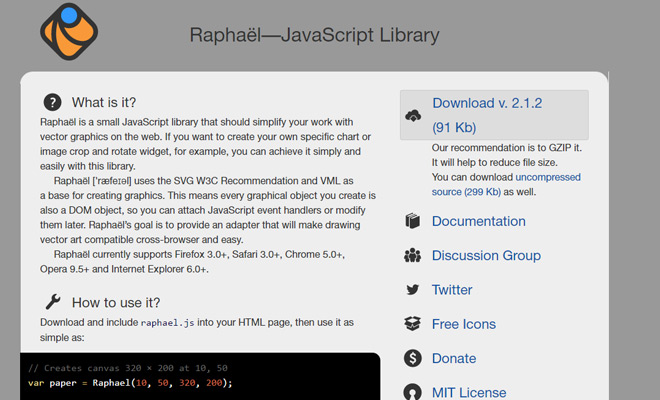Select the Donate link
The image size is (660, 400).
[x=454, y=358]
